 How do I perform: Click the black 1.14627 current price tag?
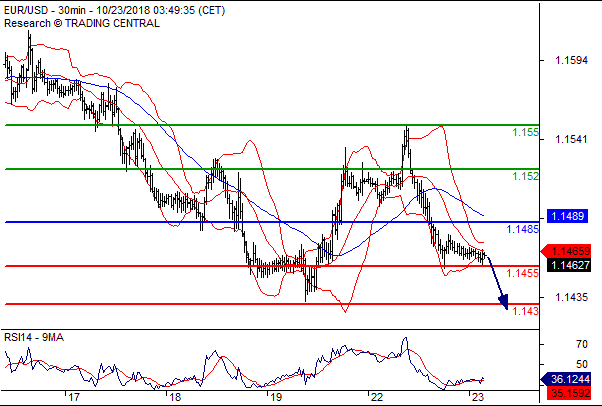click(569, 265)
